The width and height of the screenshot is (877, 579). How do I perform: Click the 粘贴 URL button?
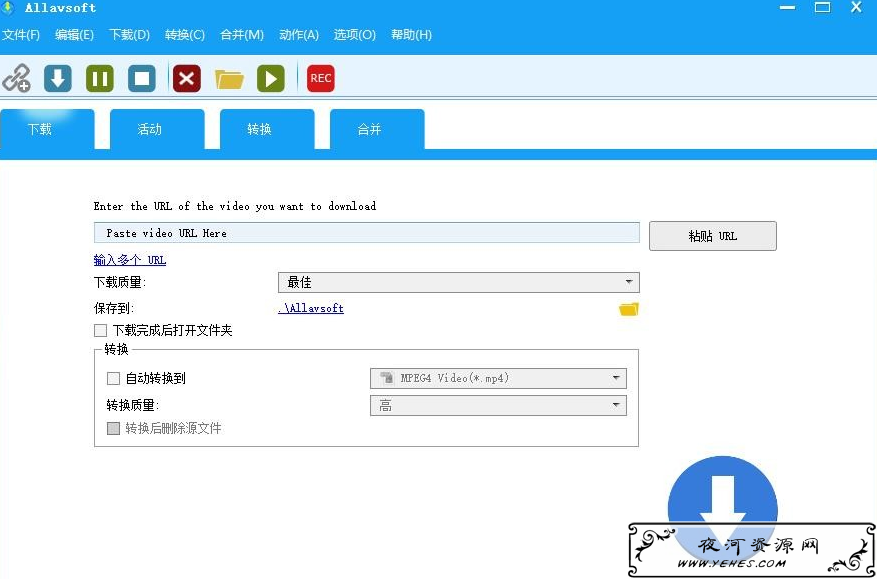coord(713,236)
